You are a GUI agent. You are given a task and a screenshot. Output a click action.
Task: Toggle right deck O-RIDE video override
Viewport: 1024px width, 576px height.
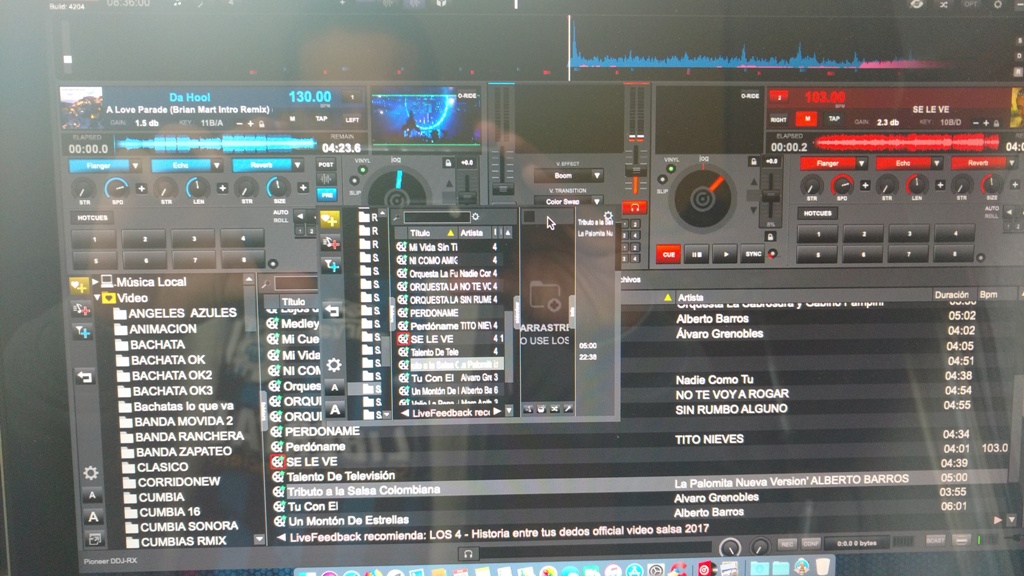click(750, 96)
